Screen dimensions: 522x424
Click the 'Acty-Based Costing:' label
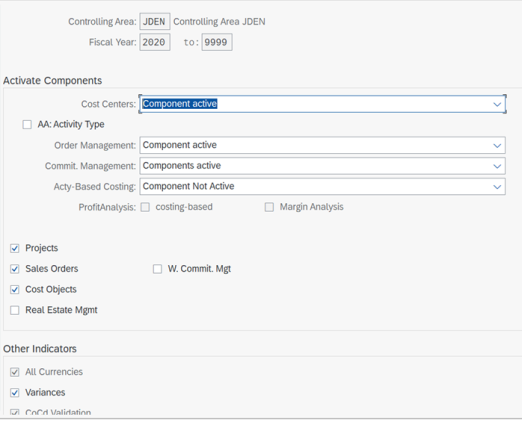pos(95,187)
